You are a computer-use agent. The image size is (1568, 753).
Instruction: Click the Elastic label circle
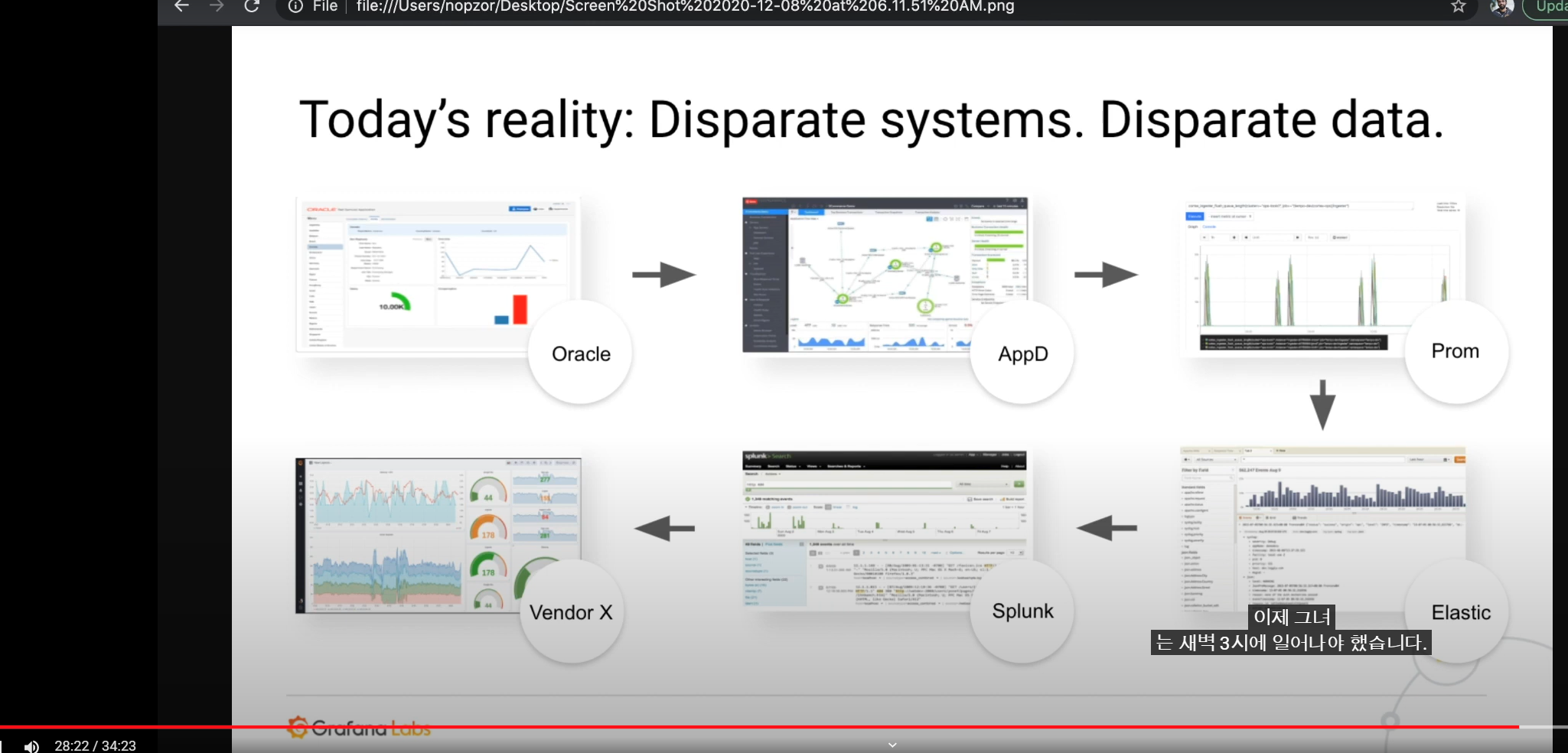point(1456,611)
